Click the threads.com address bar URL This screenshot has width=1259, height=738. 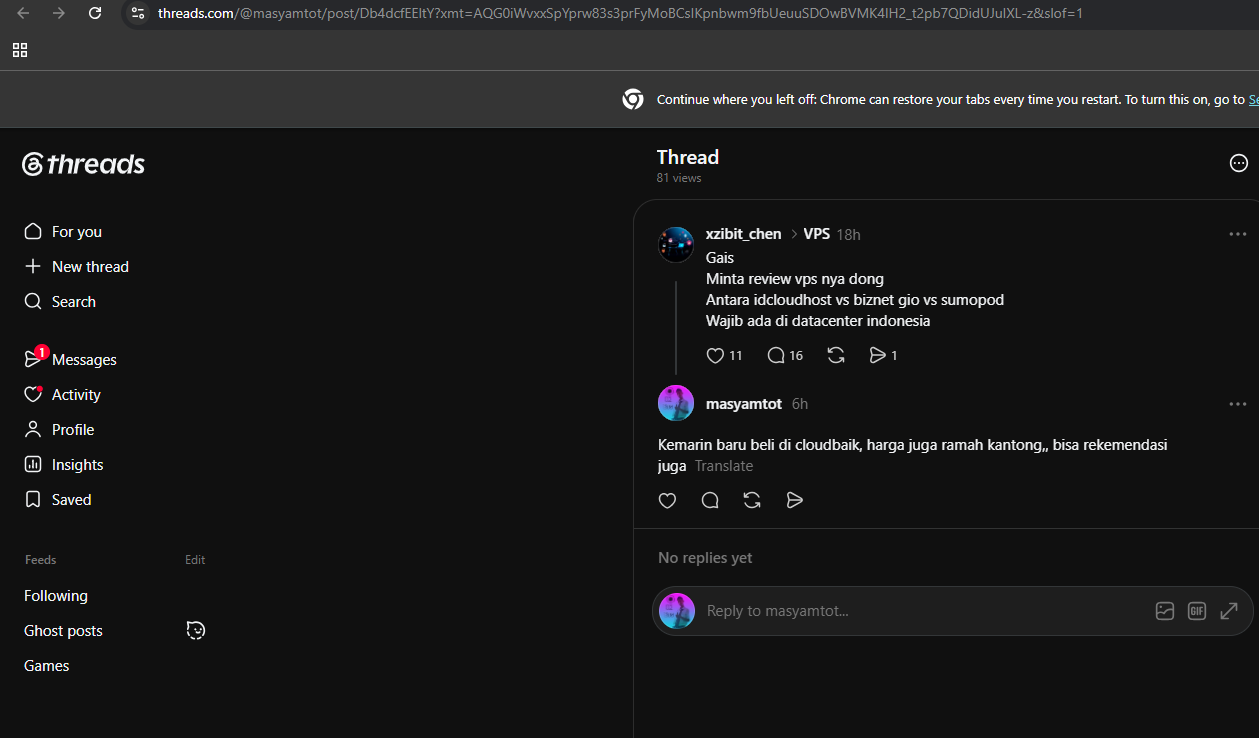click(x=620, y=13)
